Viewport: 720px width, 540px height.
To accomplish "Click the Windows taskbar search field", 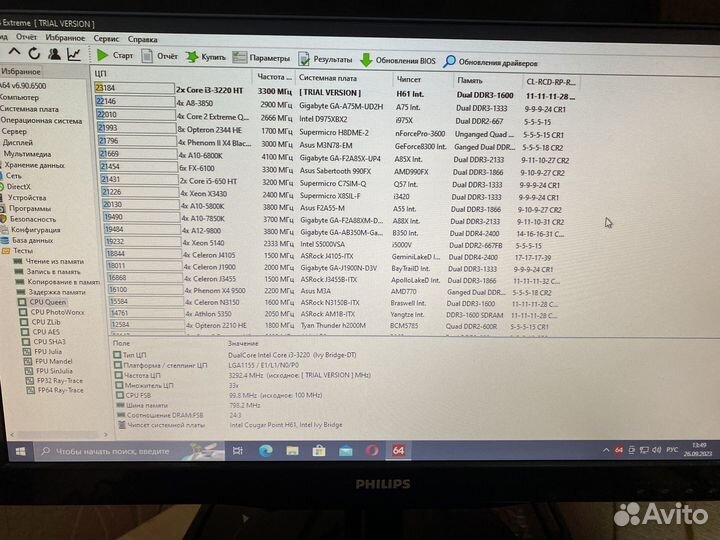I will pyautogui.click(x=129, y=451).
